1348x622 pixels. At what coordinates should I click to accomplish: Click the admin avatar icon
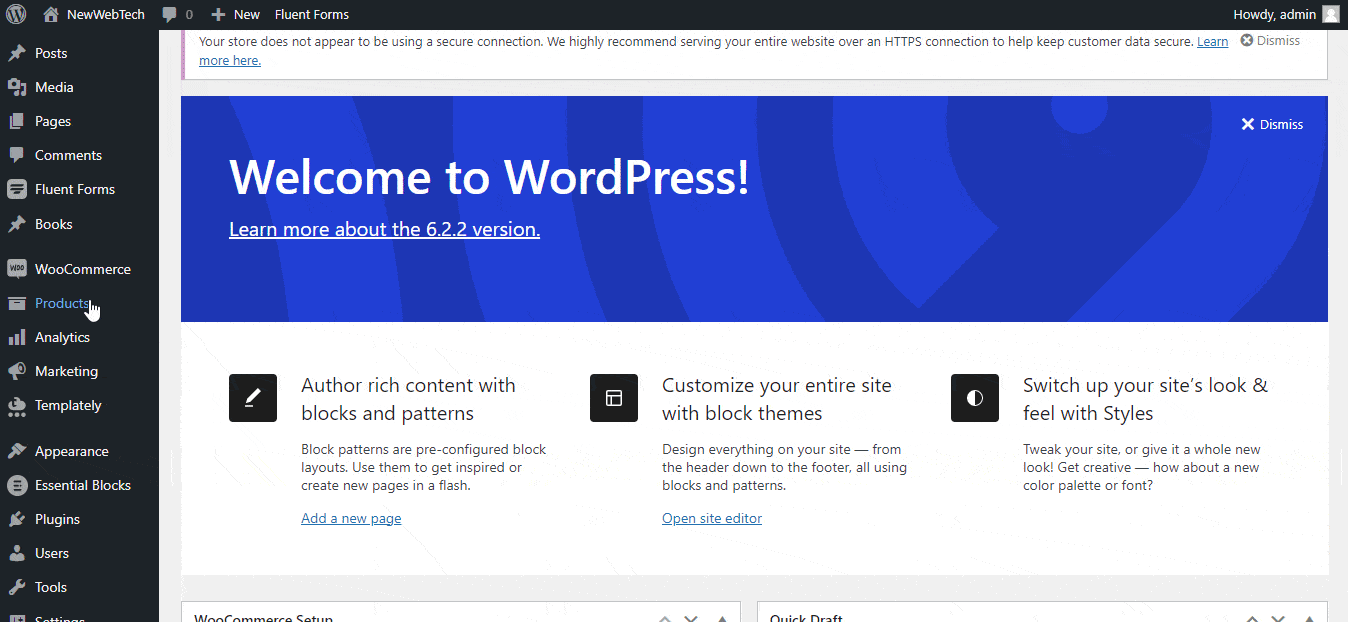pos(1331,14)
